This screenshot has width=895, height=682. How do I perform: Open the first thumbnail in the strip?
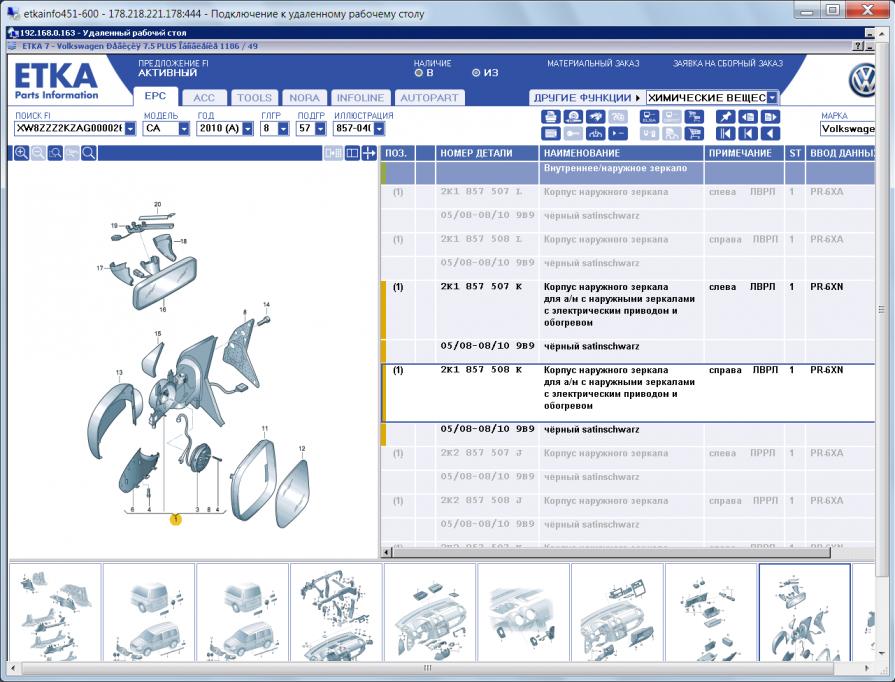coord(55,612)
